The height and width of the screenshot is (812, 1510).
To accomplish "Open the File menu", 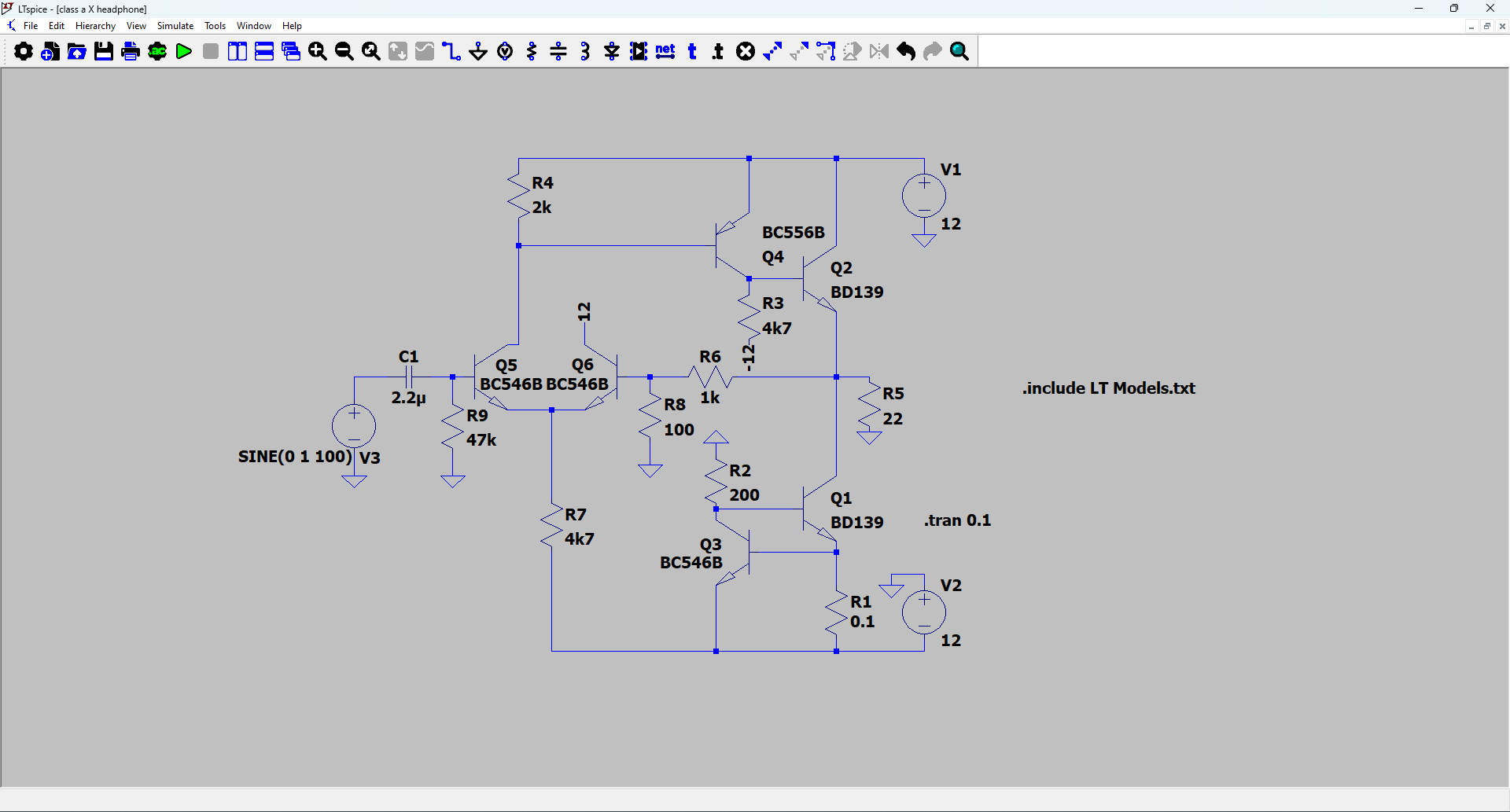I will tap(31, 26).
